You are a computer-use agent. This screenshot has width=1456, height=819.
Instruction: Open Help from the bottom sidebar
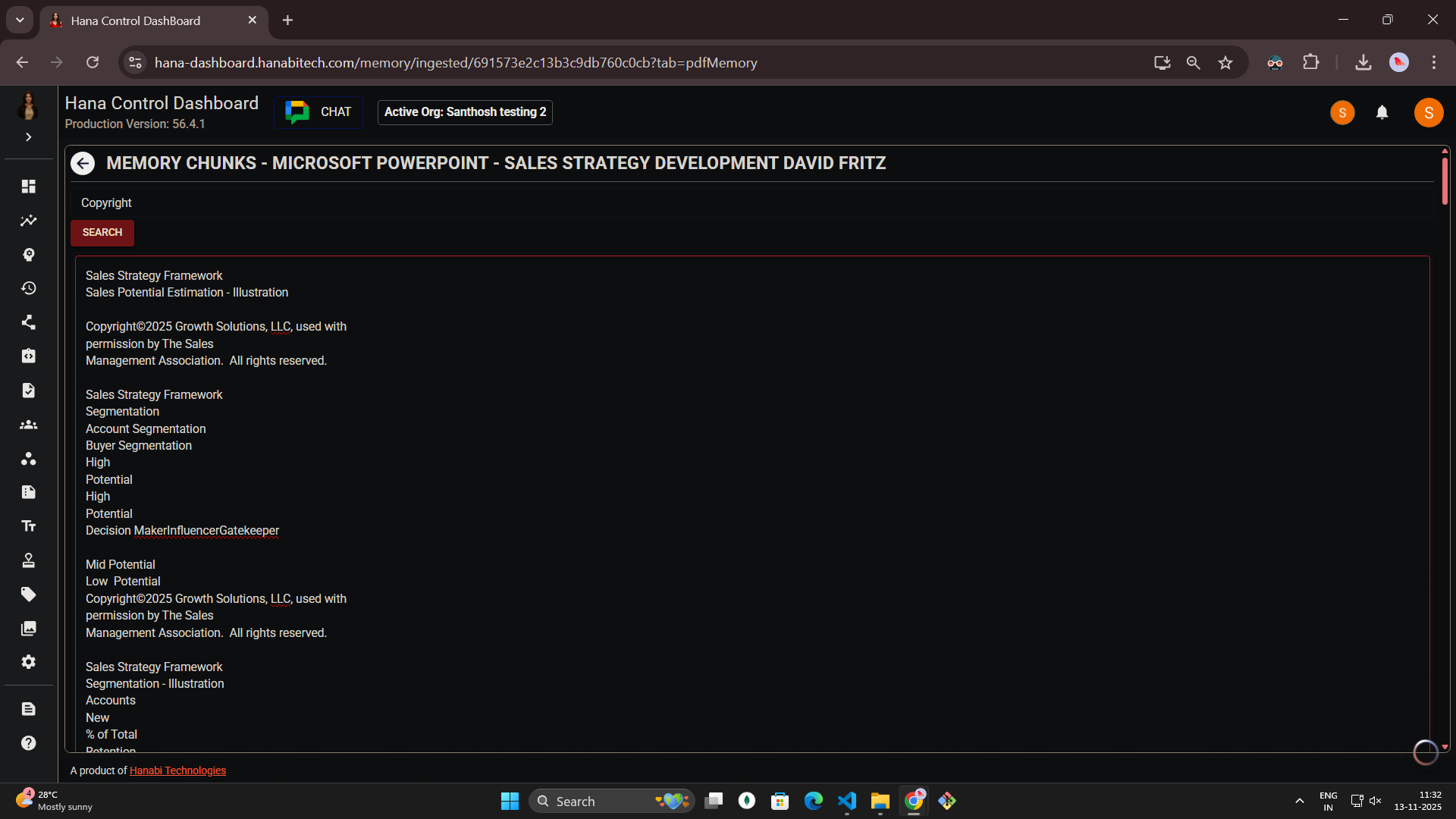coord(28,743)
